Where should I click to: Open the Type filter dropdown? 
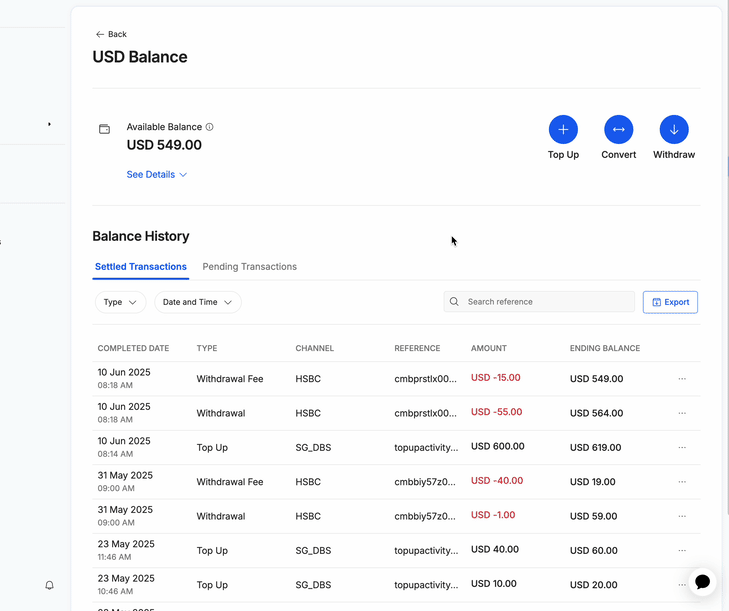coord(120,302)
